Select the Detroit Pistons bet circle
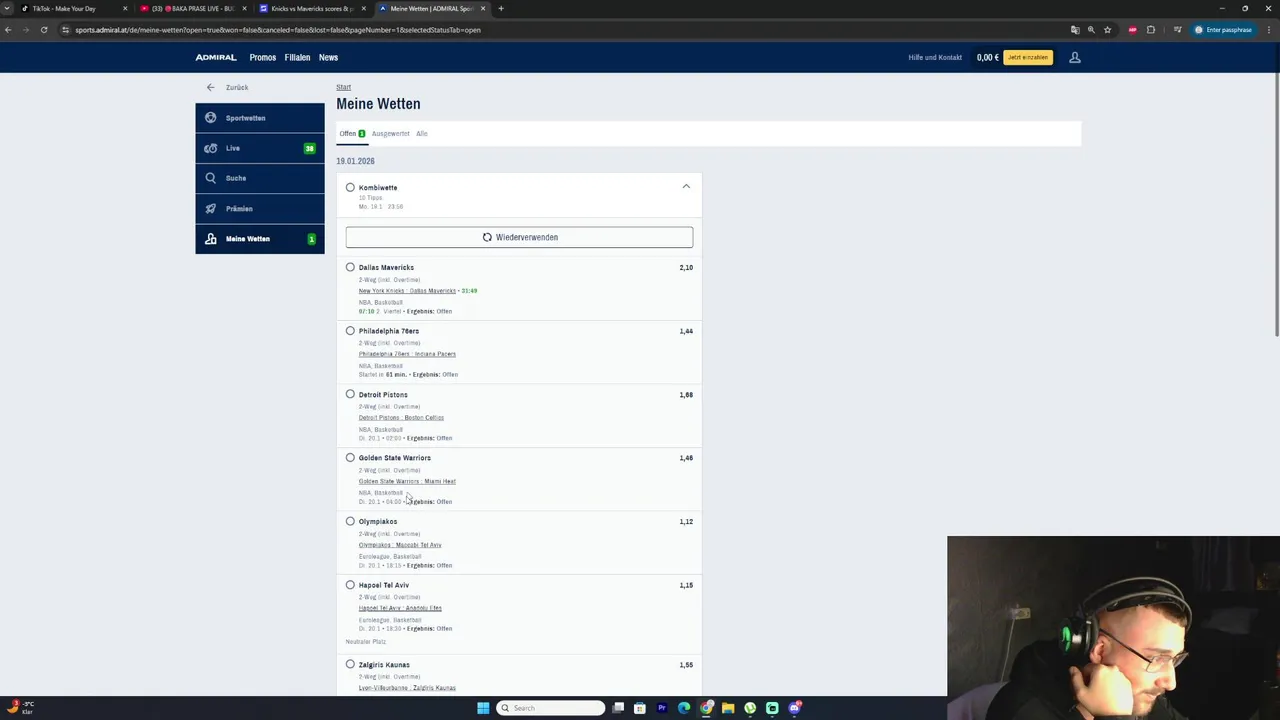Viewport: 1280px width, 720px height. click(x=350, y=394)
